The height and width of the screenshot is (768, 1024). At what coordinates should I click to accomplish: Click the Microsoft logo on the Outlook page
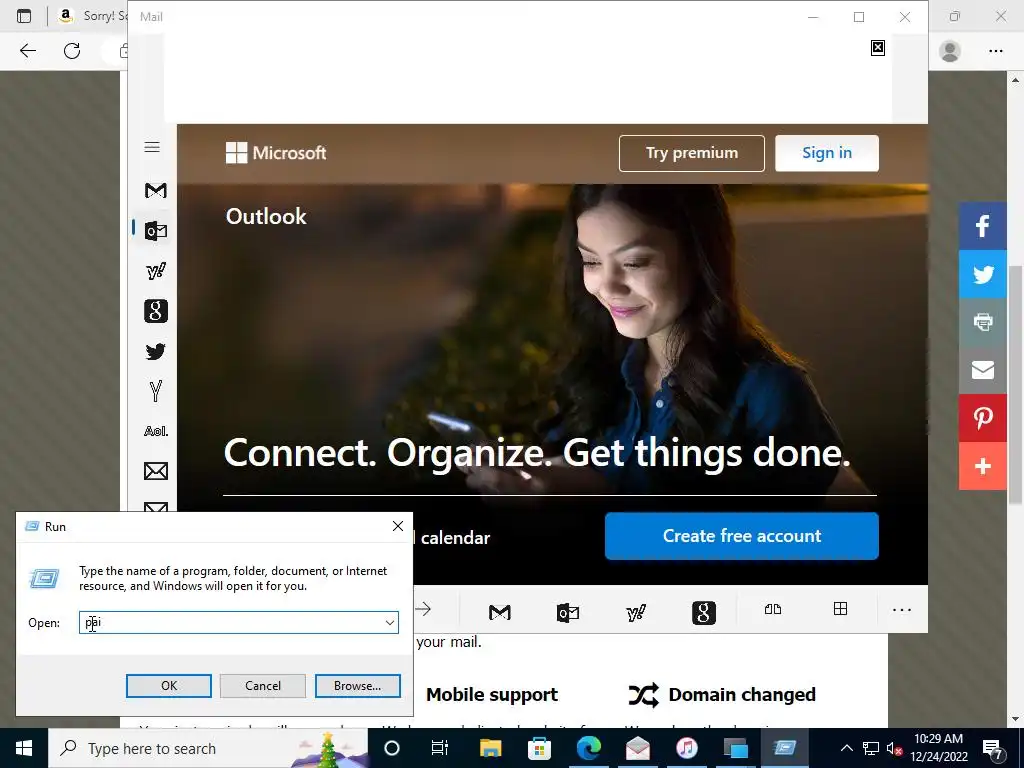pyautogui.click(x=276, y=153)
